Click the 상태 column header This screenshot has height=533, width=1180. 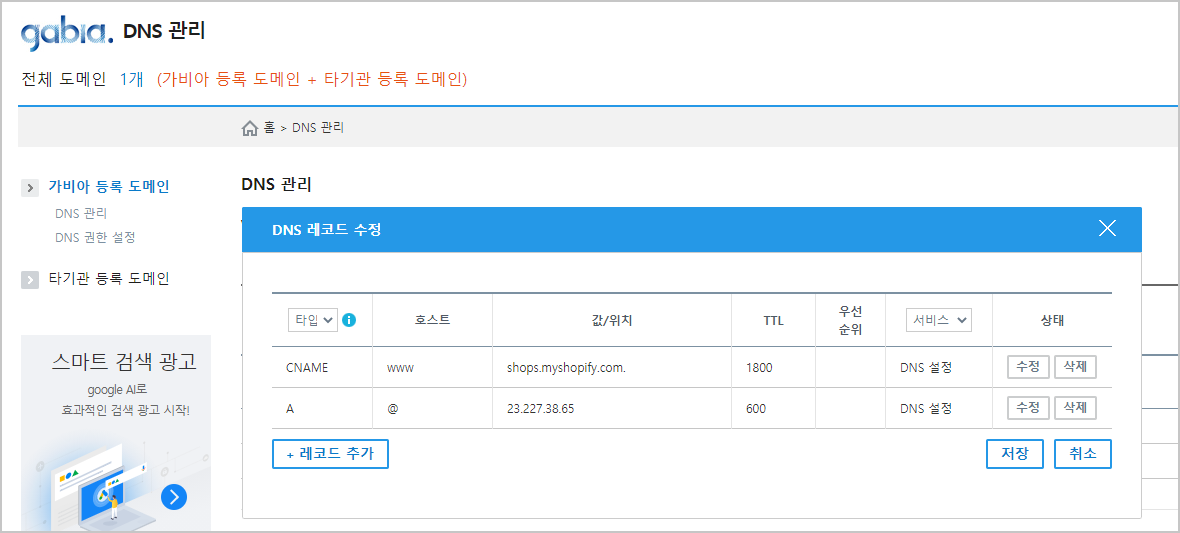(1052, 320)
